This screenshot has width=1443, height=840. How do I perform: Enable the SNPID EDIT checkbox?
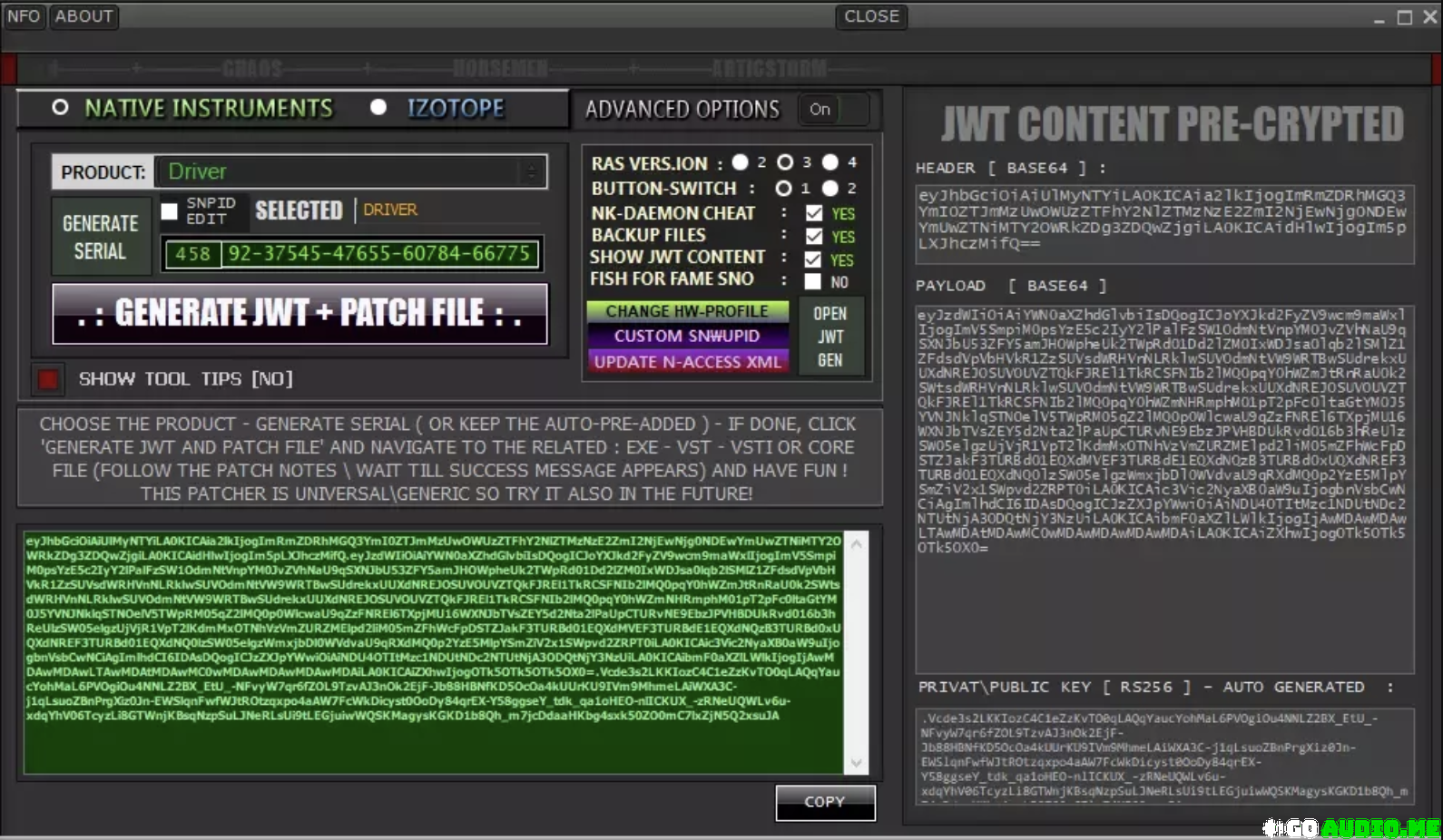point(170,211)
